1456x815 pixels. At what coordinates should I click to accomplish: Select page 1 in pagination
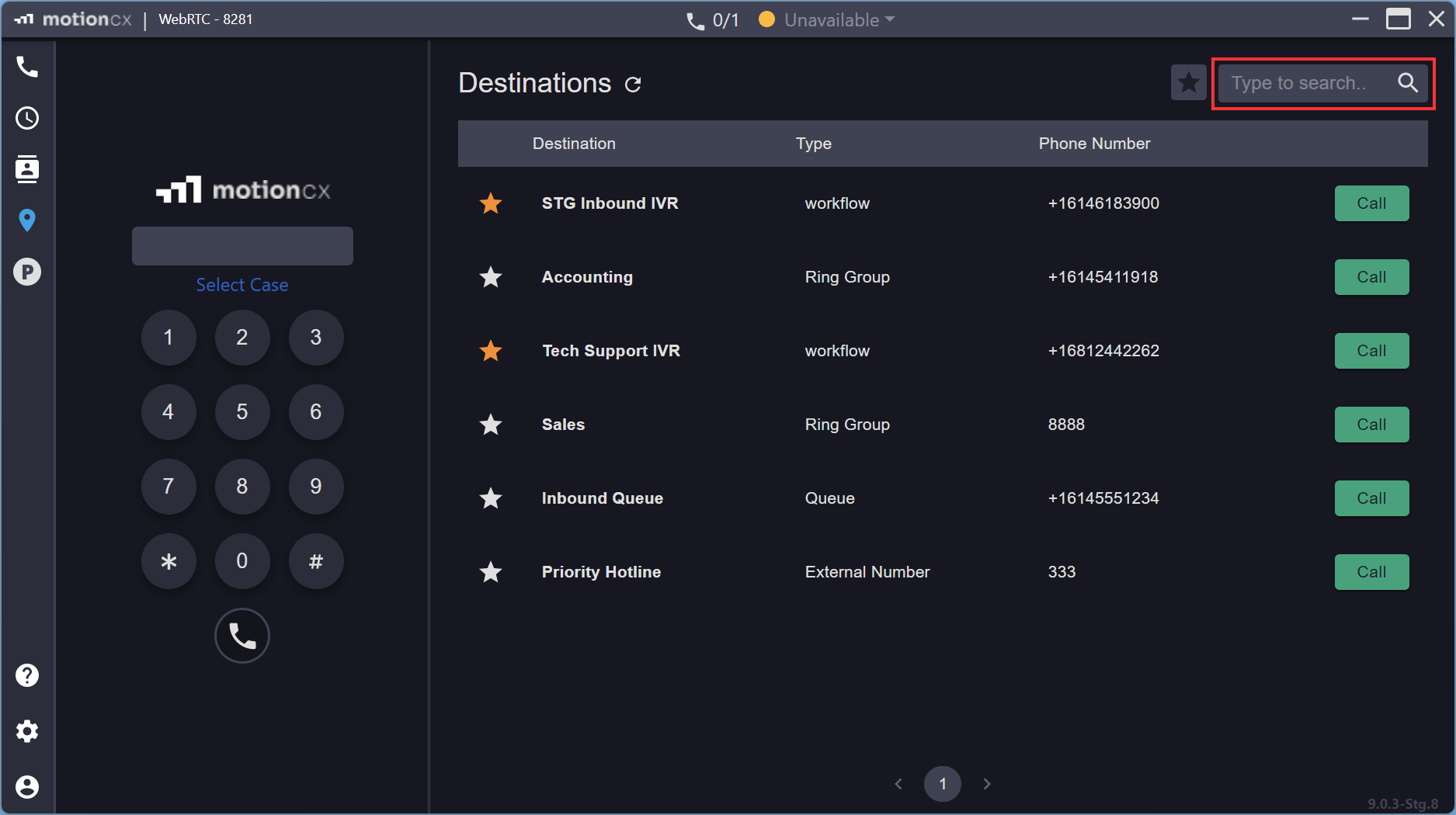[x=943, y=784]
